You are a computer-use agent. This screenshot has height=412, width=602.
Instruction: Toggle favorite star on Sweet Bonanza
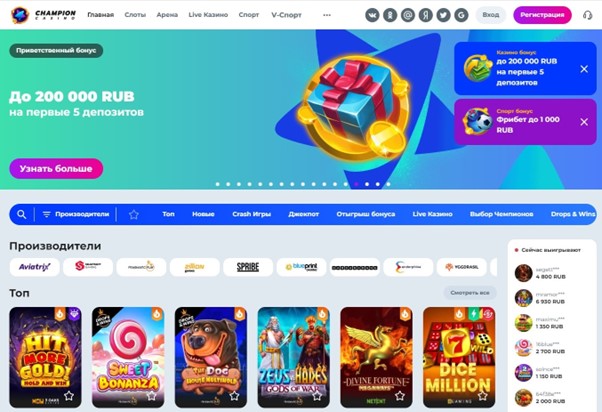tap(152, 395)
